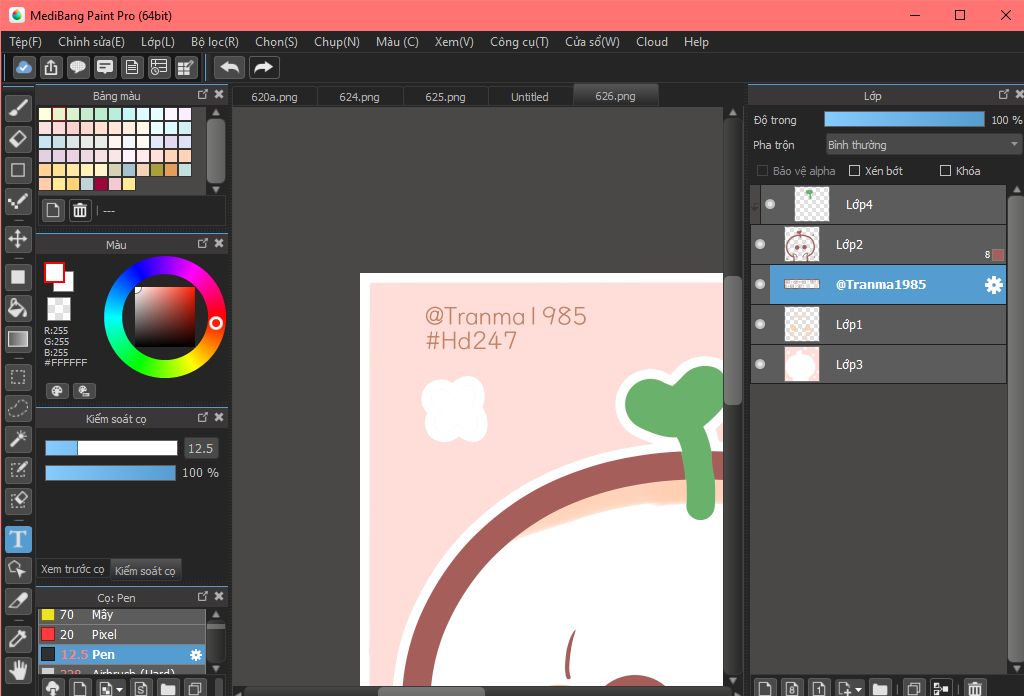Screen dimensions: 1024x696
Task: Select the Eyedropper tool
Action: tap(18, 639)
